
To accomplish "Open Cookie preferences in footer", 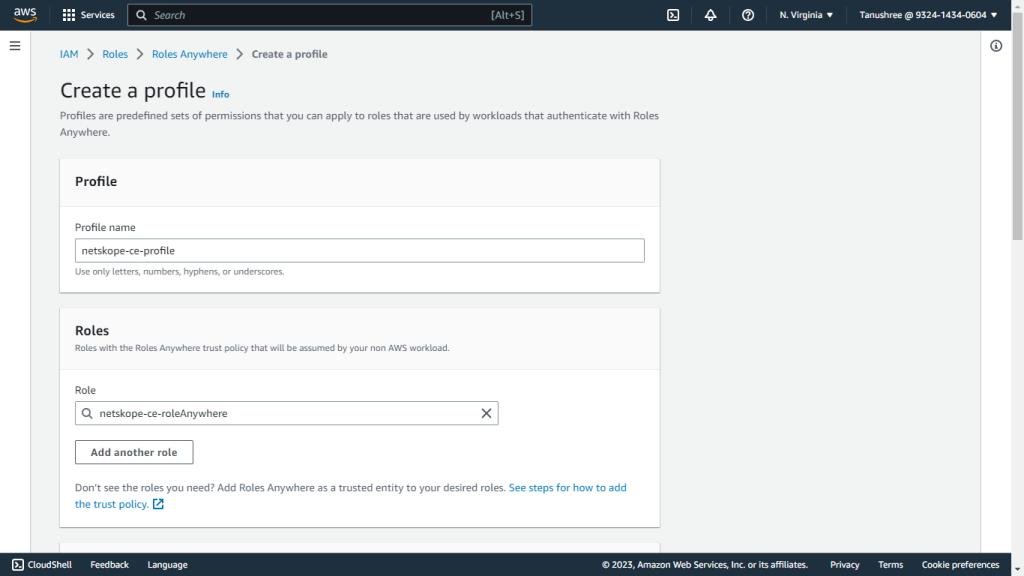I will pos(960,564).
